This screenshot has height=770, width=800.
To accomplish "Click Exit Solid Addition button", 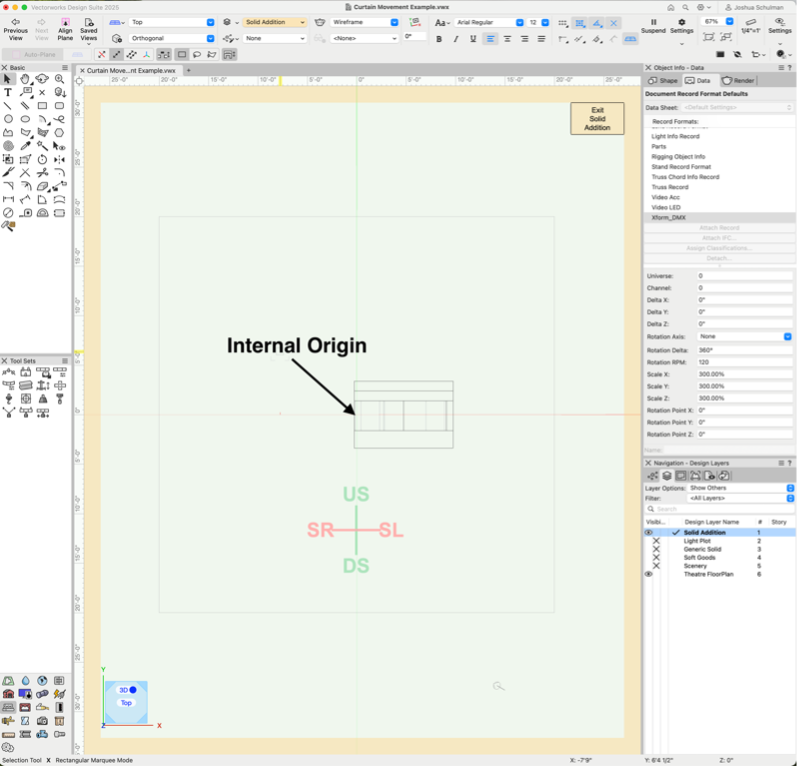I will click(596, 119).
